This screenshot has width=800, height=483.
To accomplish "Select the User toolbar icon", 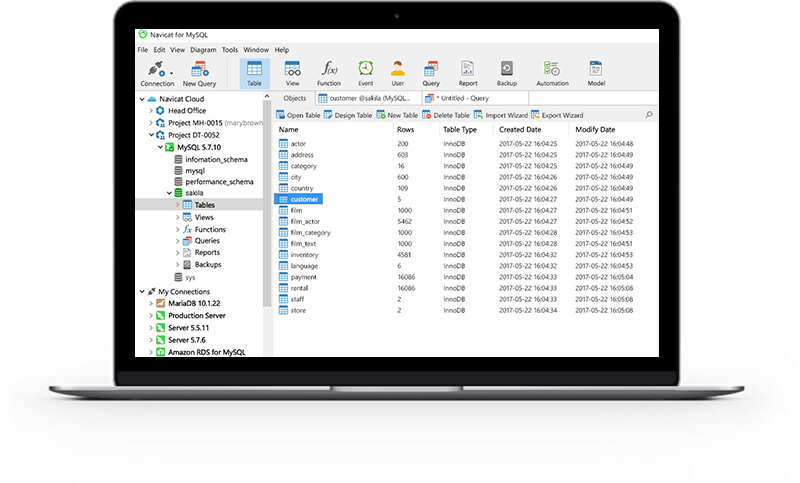I will 397,68.
